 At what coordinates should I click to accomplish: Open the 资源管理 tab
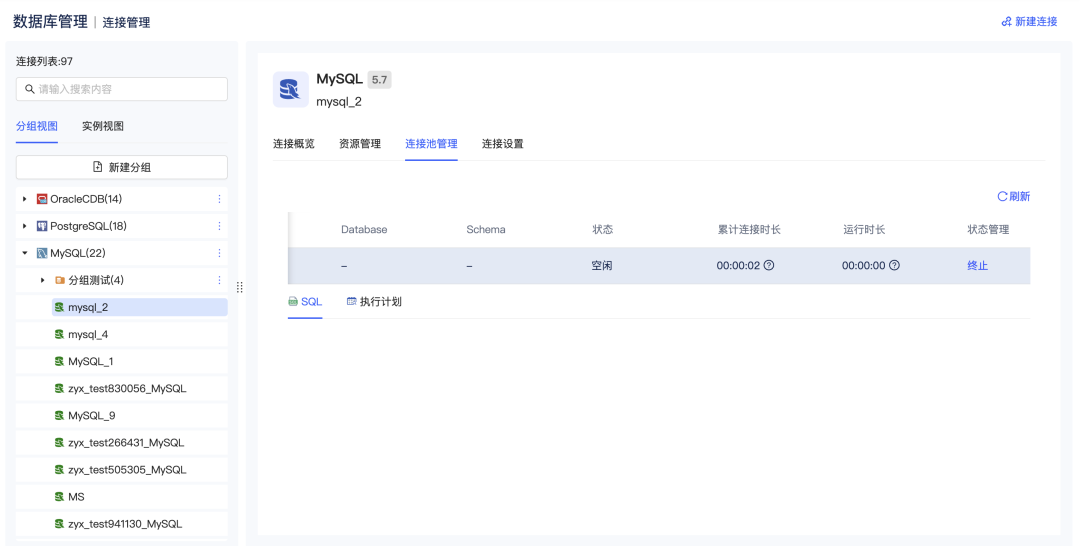coord(360,143)
